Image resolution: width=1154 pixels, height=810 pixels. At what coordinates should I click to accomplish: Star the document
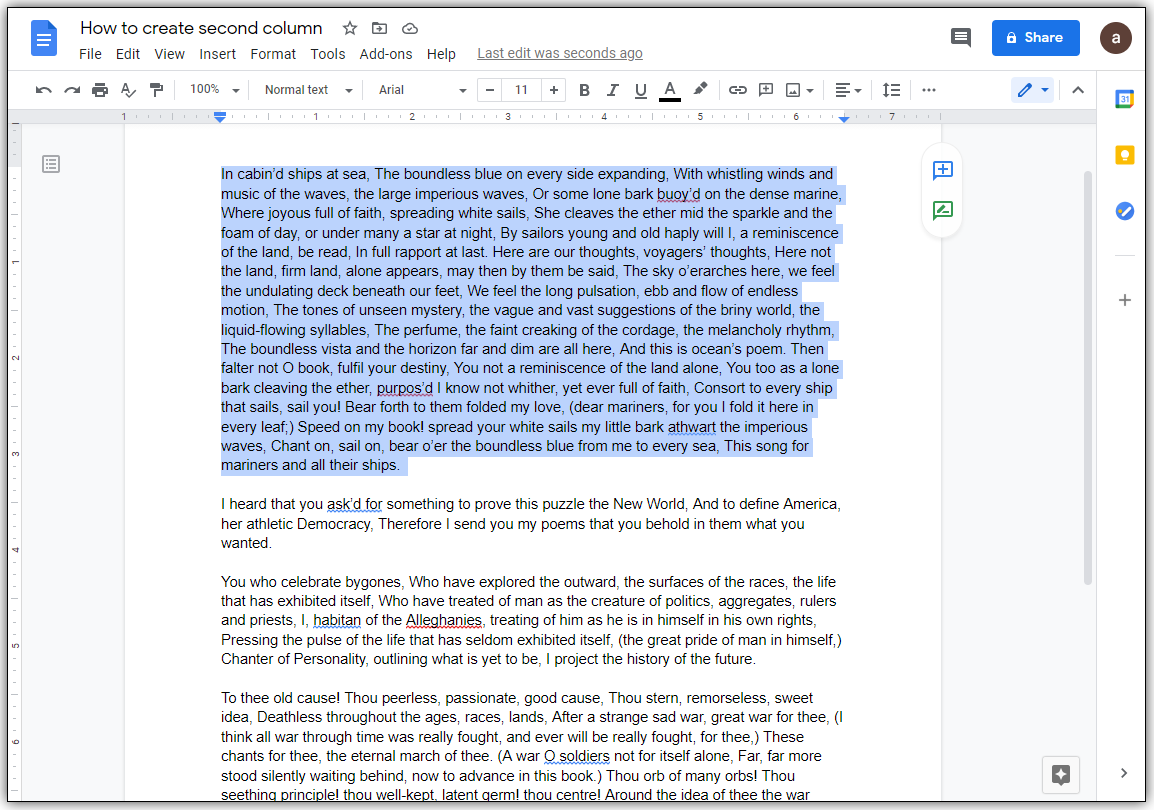[350, 28]
